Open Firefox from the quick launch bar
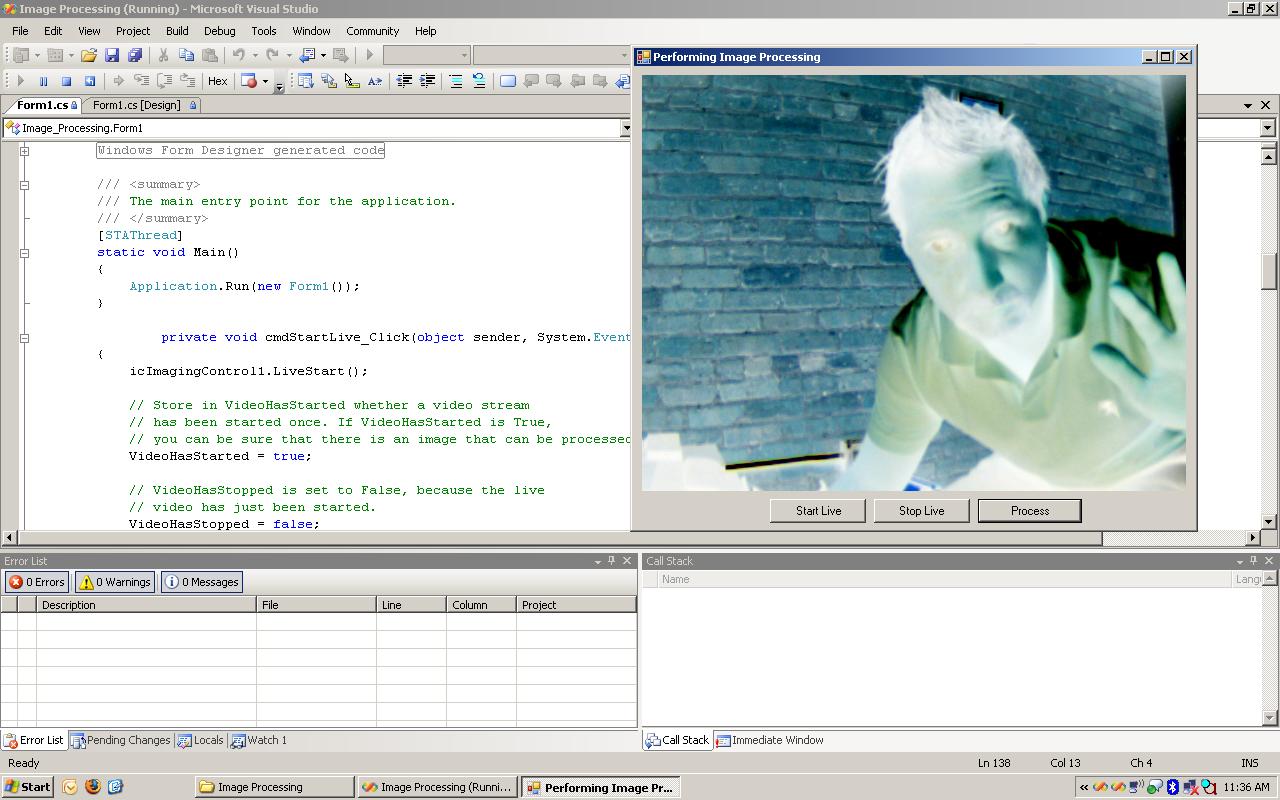Image resolution: width=1280 pixels, height=800 pixels. tap(92, 787)
